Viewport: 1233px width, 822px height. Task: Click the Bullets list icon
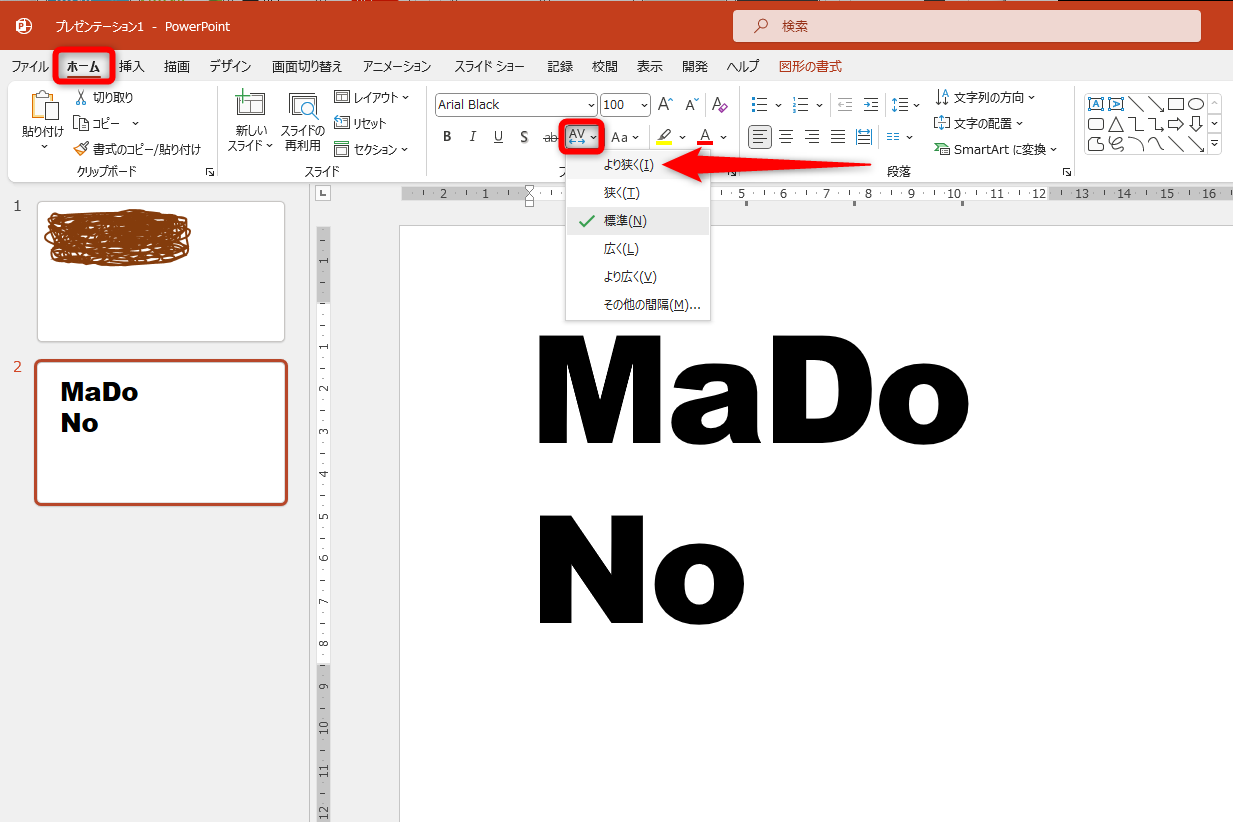click(x=759, y=105)
